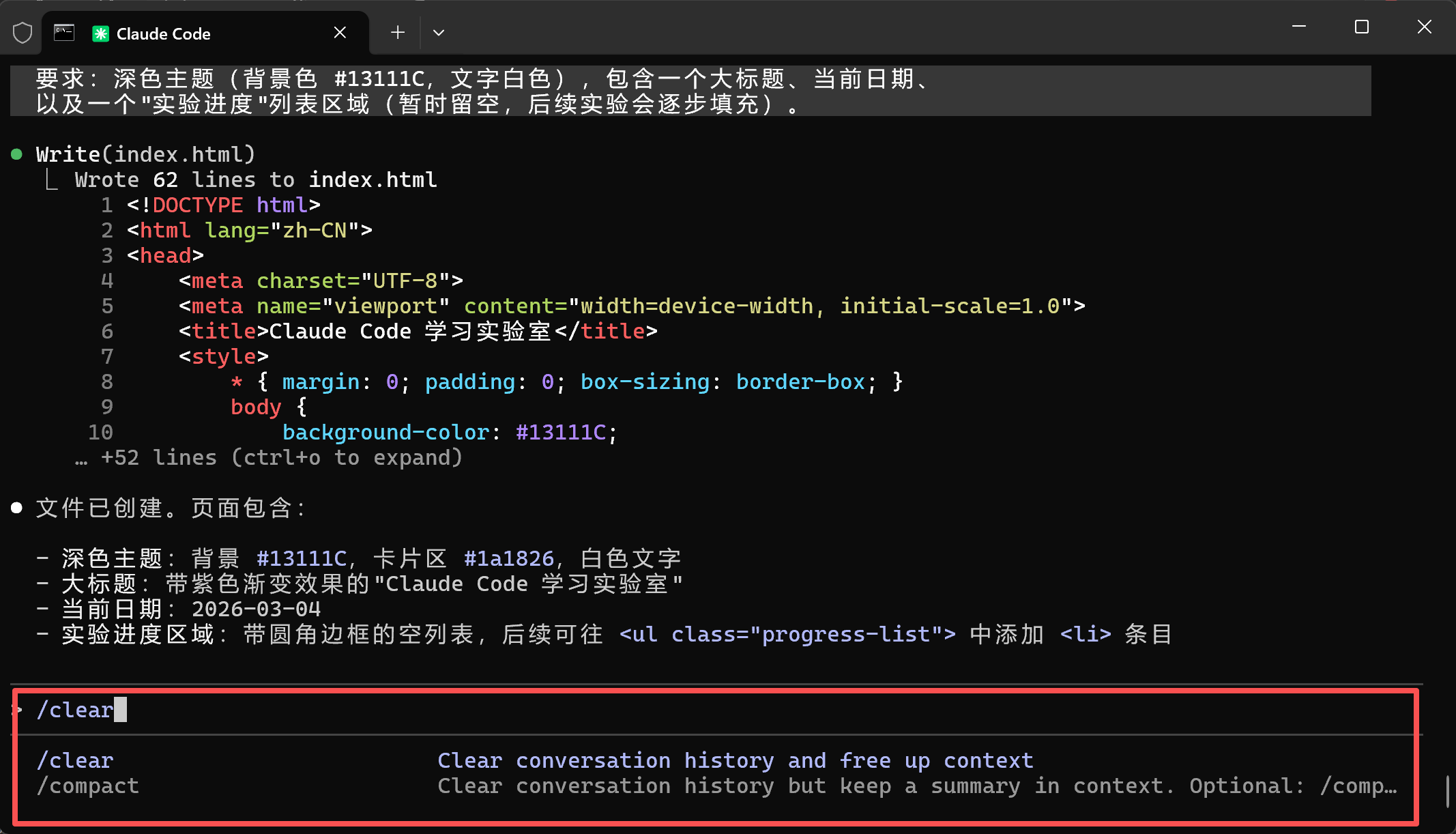Click the <head> tag on line 3
The height and width of the screenshot is (834, 1456).
tap(166, 256)
